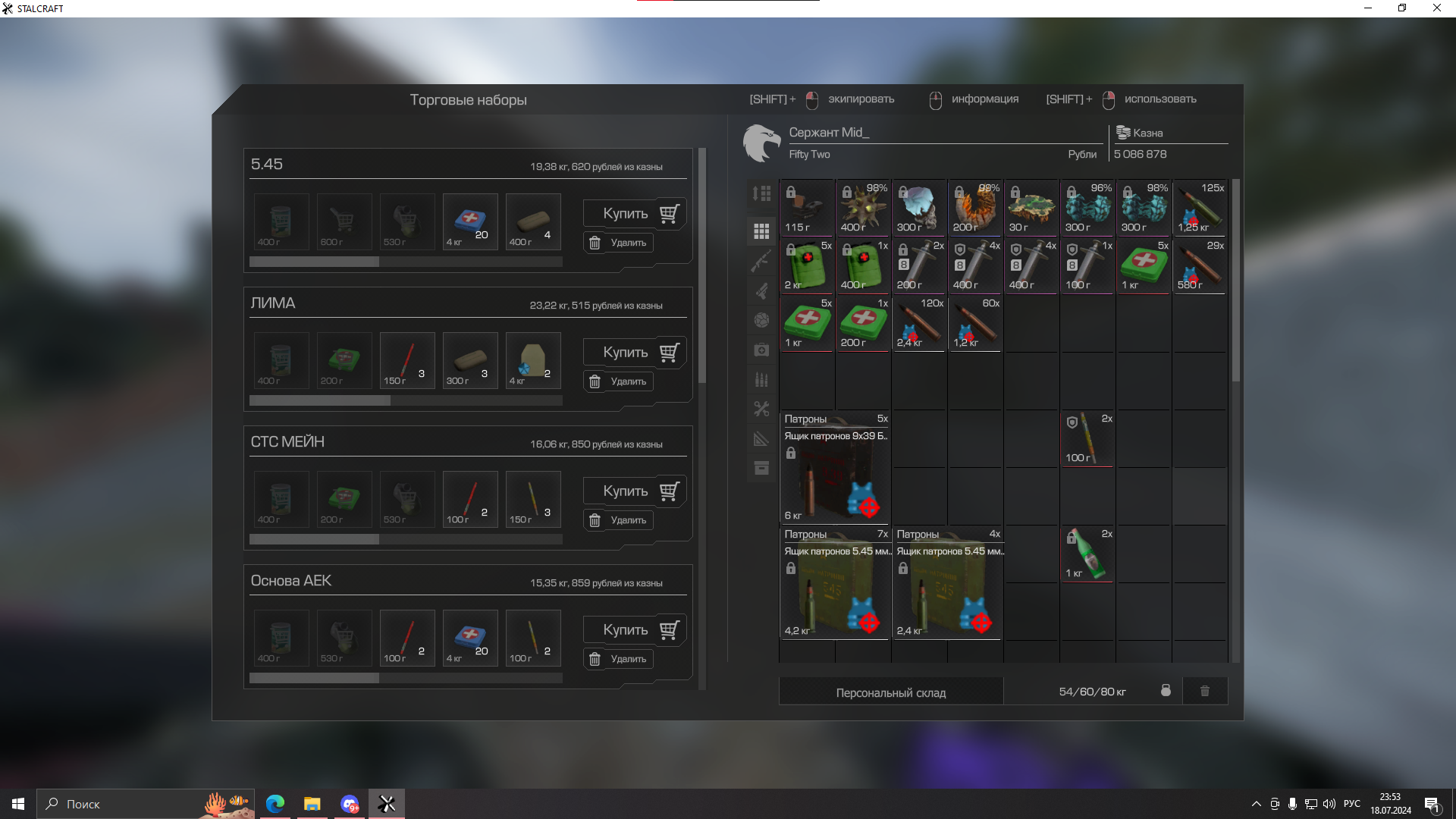Click the eagle faction emblem
This screenshot has width=1456, height=819.
761,143
